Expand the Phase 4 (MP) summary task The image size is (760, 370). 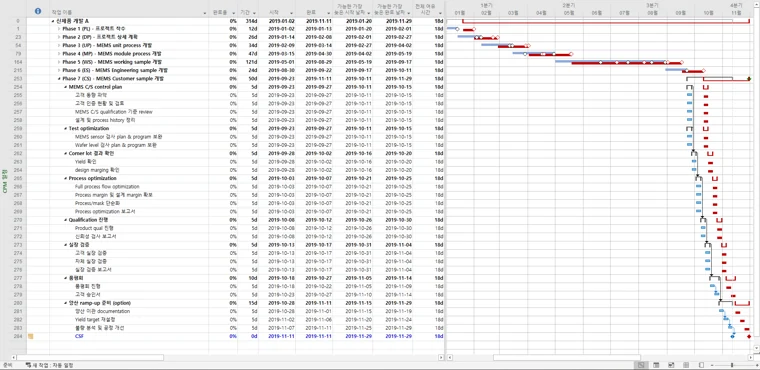tap(59, 54)
